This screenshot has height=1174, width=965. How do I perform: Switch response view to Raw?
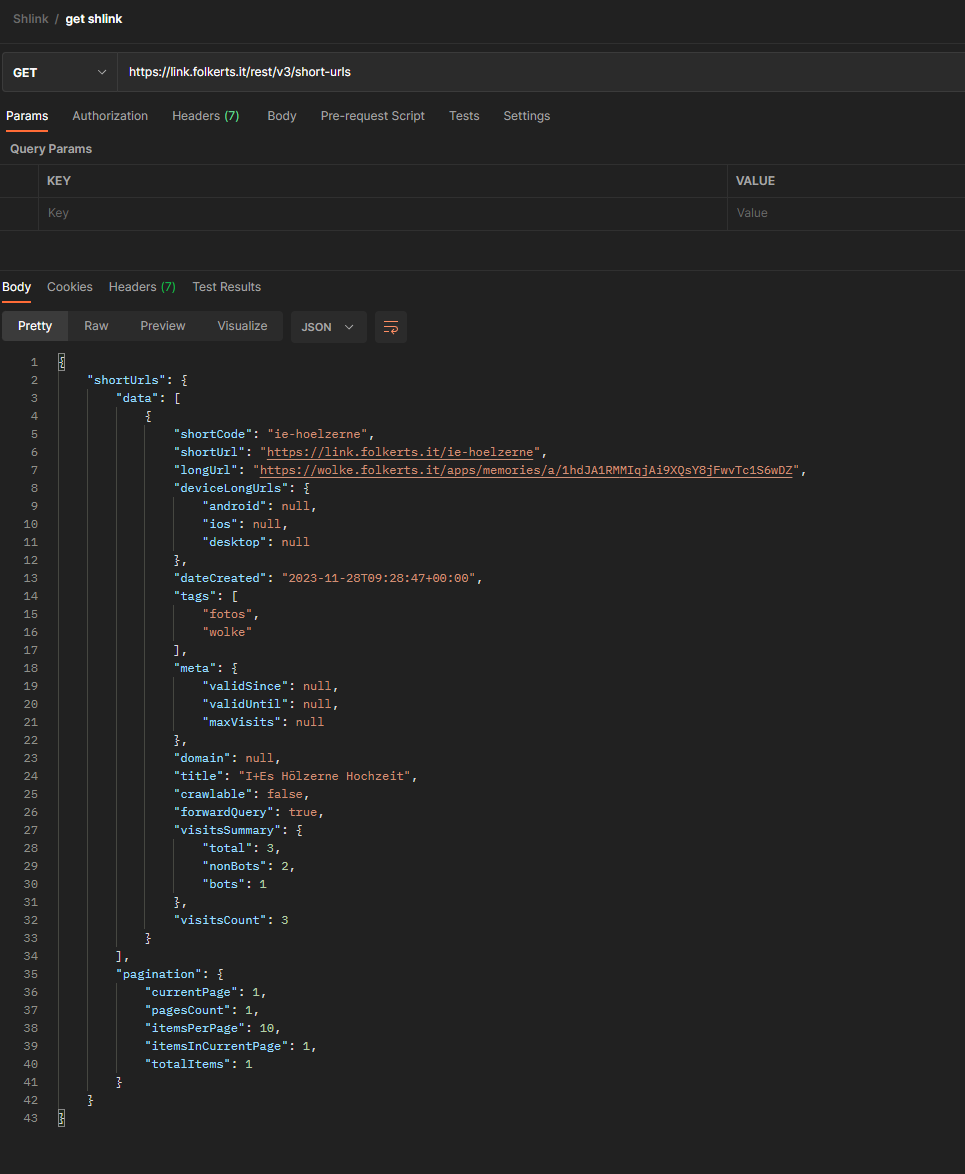(x=96, y=326)
